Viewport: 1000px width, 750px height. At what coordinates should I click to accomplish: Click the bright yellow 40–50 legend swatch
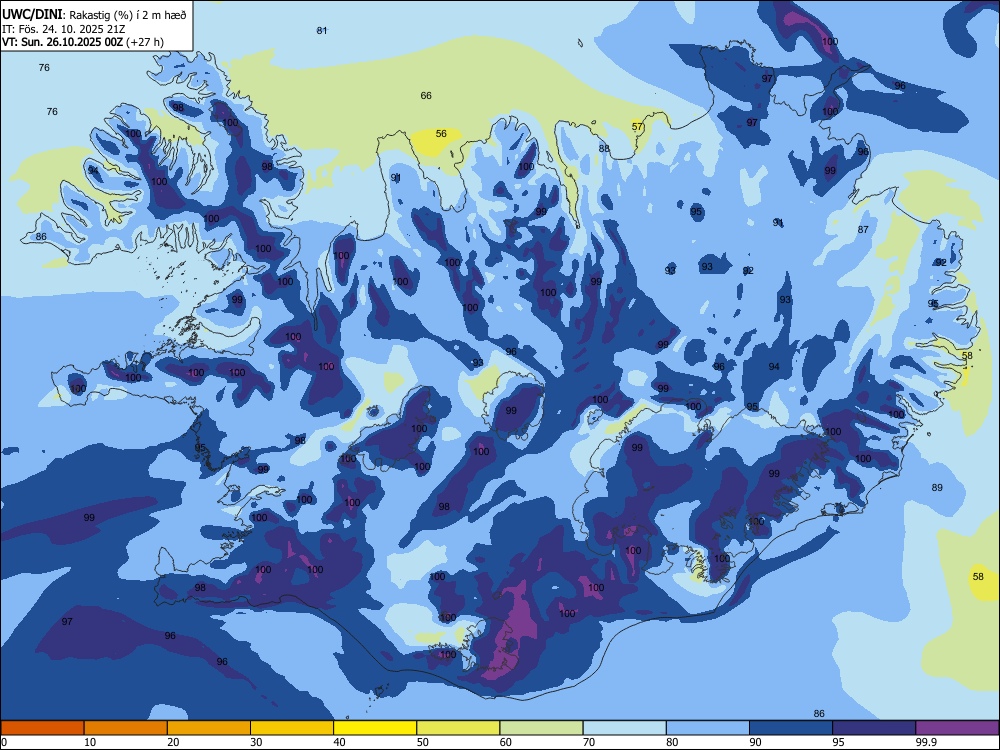pyautogui.click(x=375, y=728)
